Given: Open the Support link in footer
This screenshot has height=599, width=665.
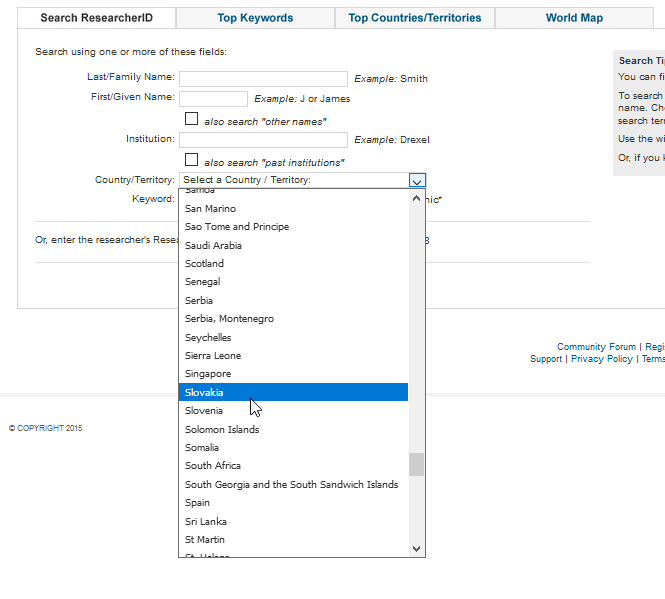Looking at the screenshot, I should pyautogui.click(x=546, y=359).
